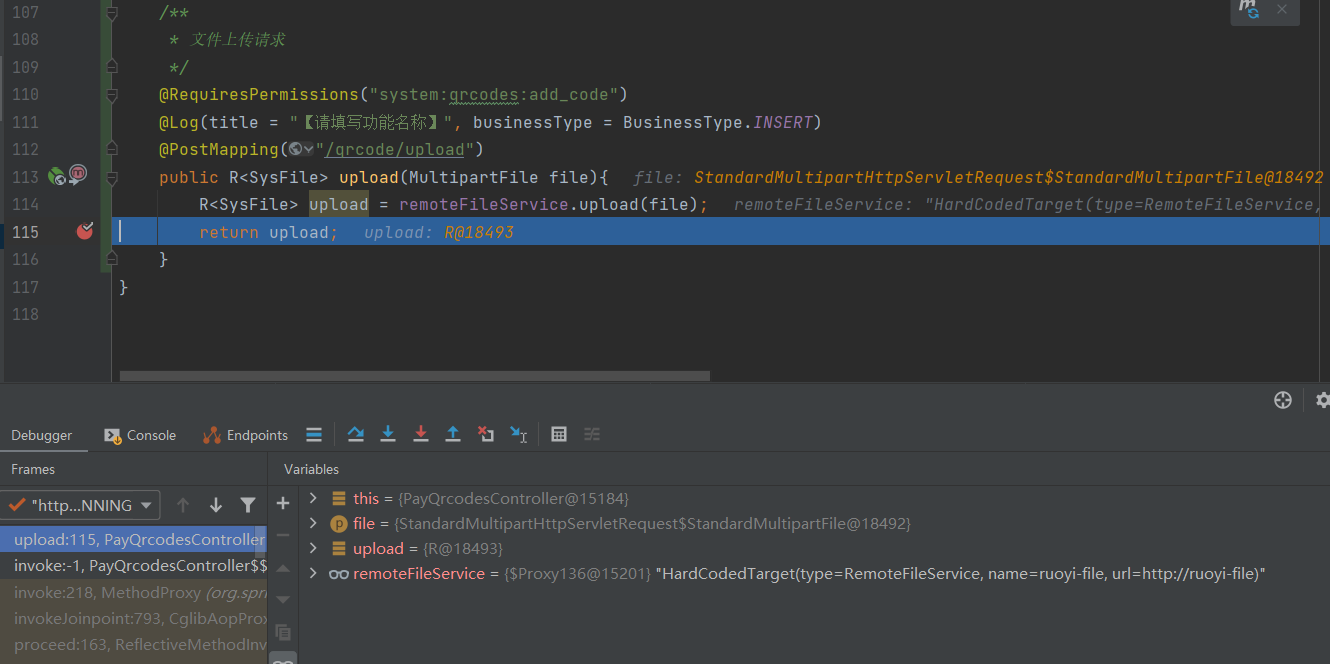Fold the Javadoc comment at line 107
Image resolution: width=1330 pixels, height=664 pixels.
pyautogui.click(x=111, y=13)
